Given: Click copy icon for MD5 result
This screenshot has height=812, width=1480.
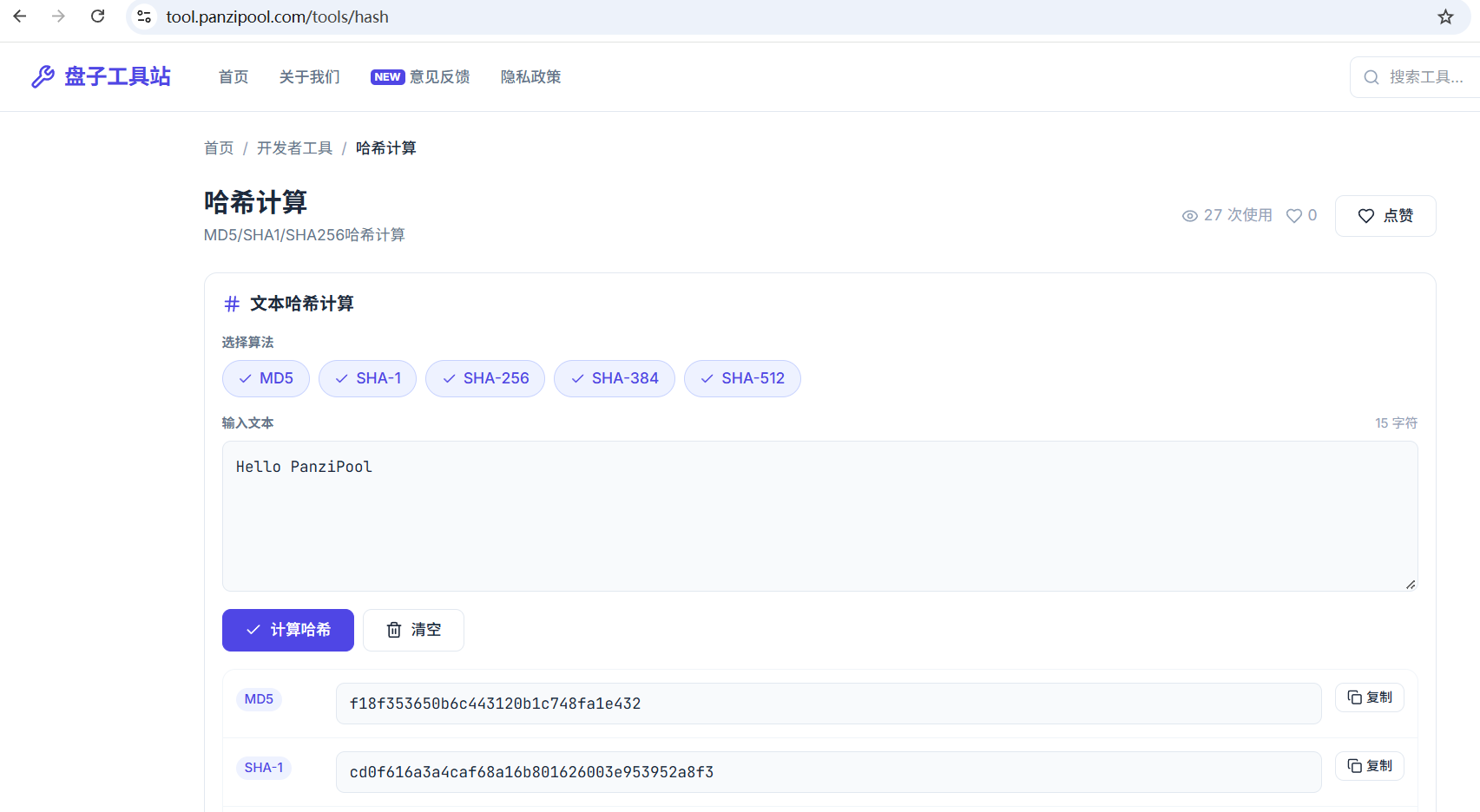Looking at the screenshot, I should click(1354, 697).
